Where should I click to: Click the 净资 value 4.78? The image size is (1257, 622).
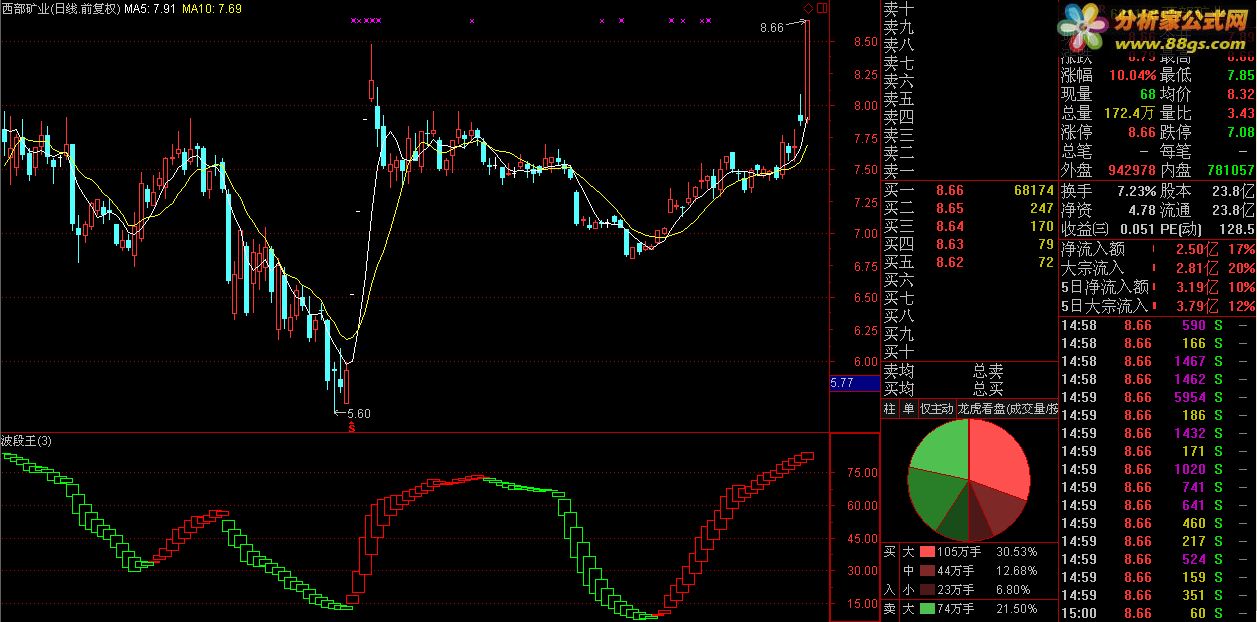[x=1141, y=210]
